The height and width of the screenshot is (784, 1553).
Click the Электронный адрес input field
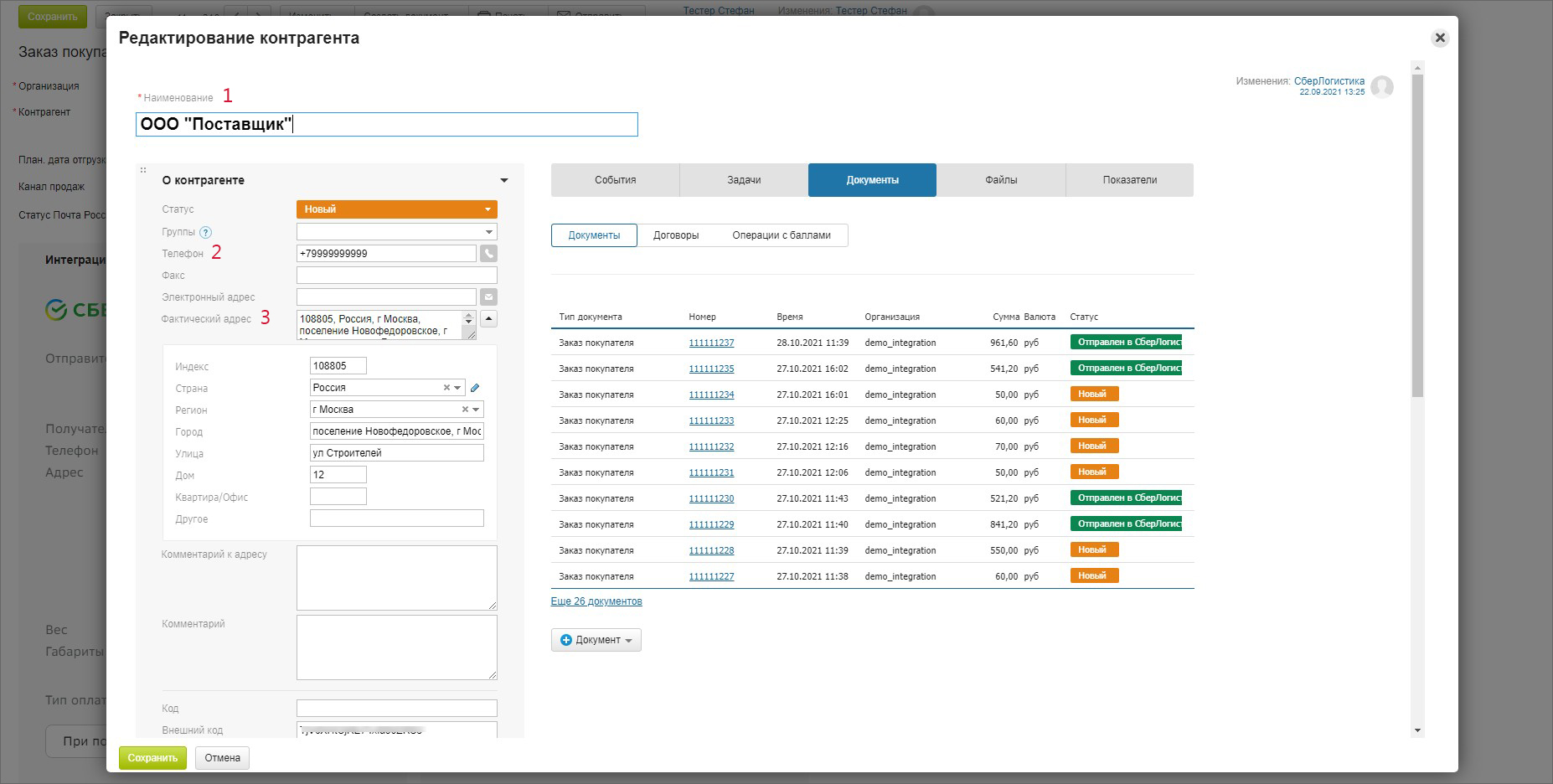386,297
